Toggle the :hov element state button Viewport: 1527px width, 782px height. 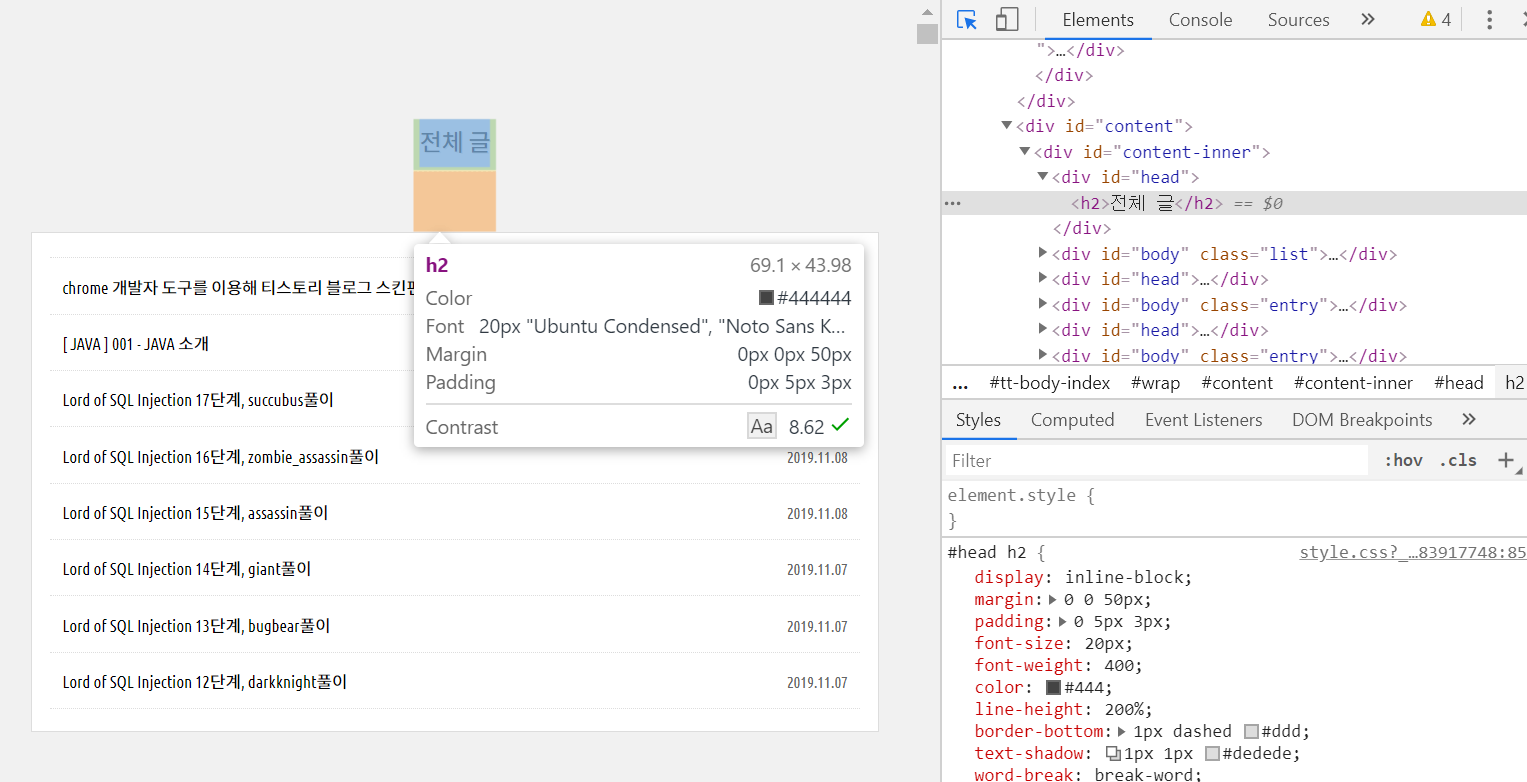coord(1403,460)
